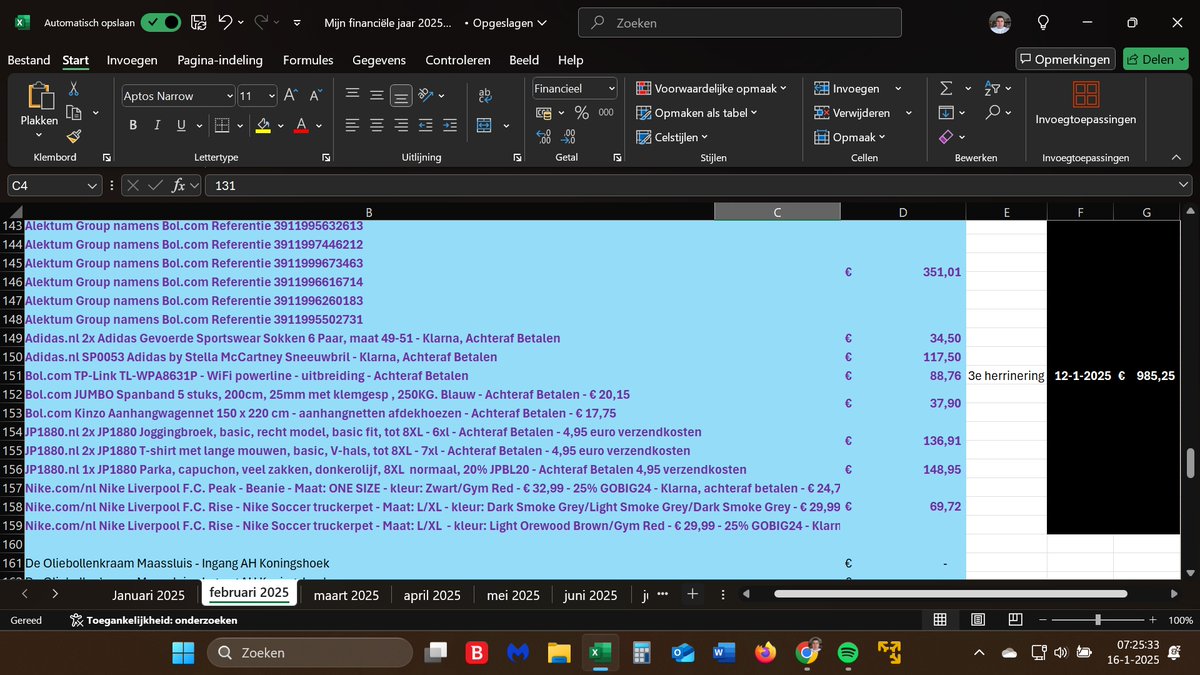The height and width of the screenshot is (675, 1200).
Task: Click the Save disk icon in title bar
Action: [x=198, y=22]
